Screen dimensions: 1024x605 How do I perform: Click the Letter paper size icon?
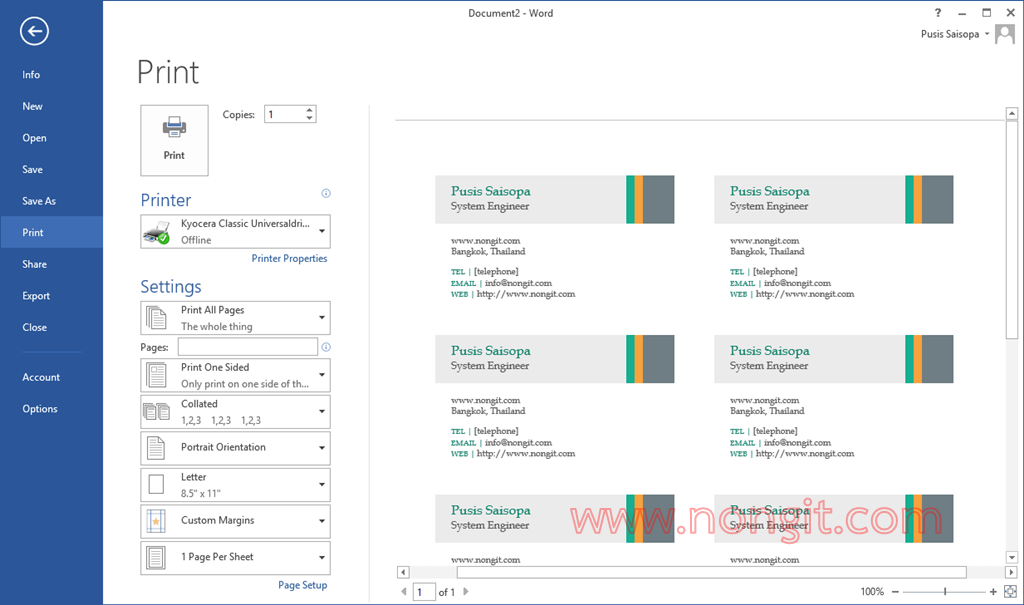click(x=156, y=485)
